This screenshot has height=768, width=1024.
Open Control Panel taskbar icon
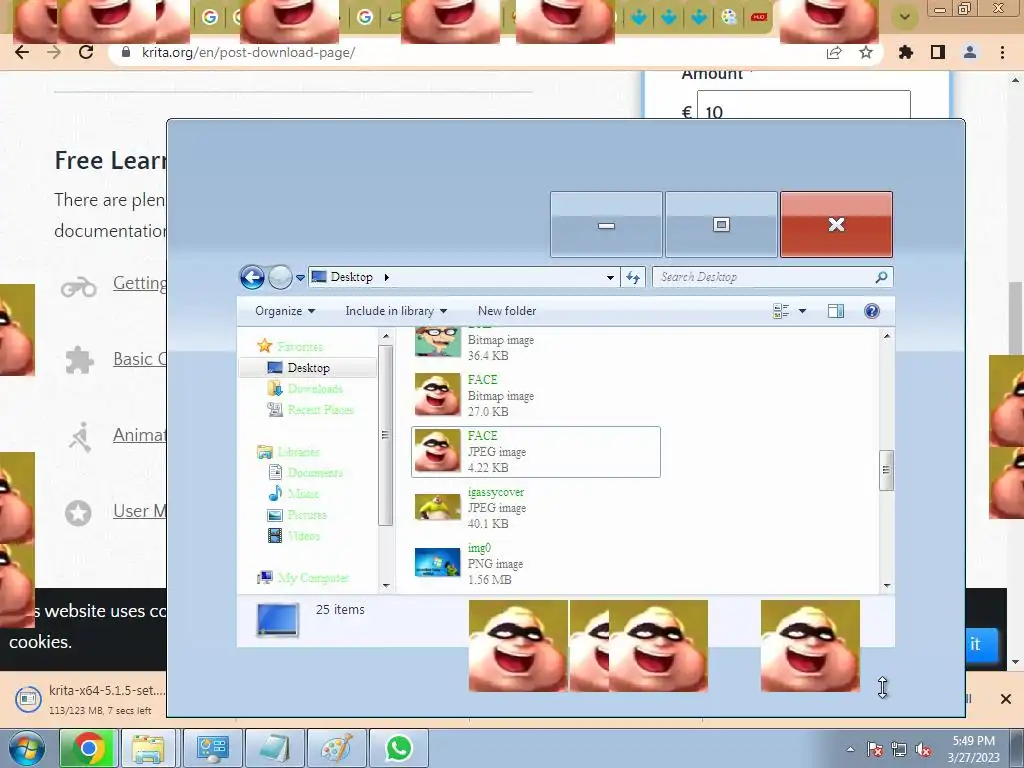point(212,748)
